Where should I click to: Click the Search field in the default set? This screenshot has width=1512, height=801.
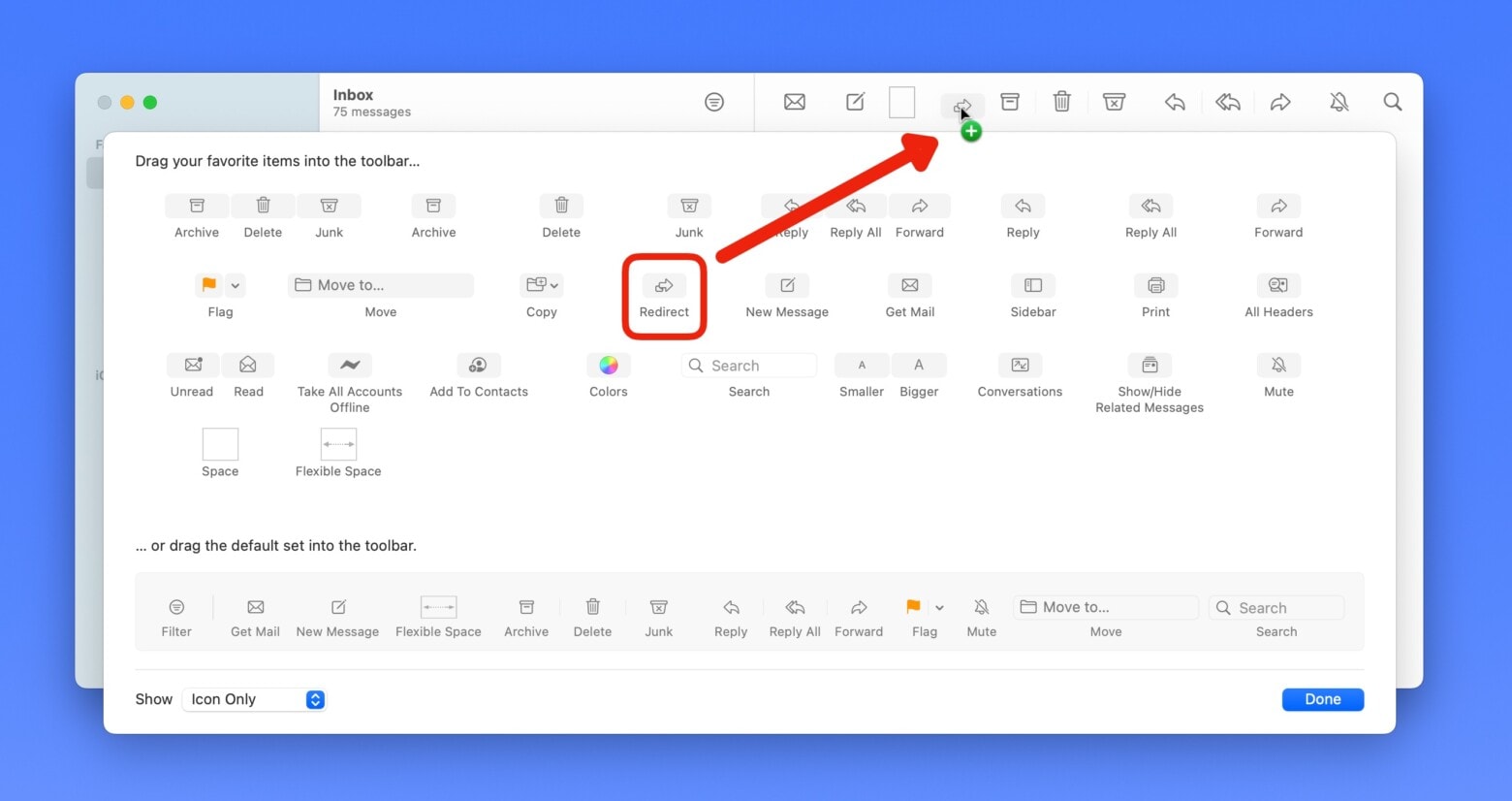(x=1276, y=608)
